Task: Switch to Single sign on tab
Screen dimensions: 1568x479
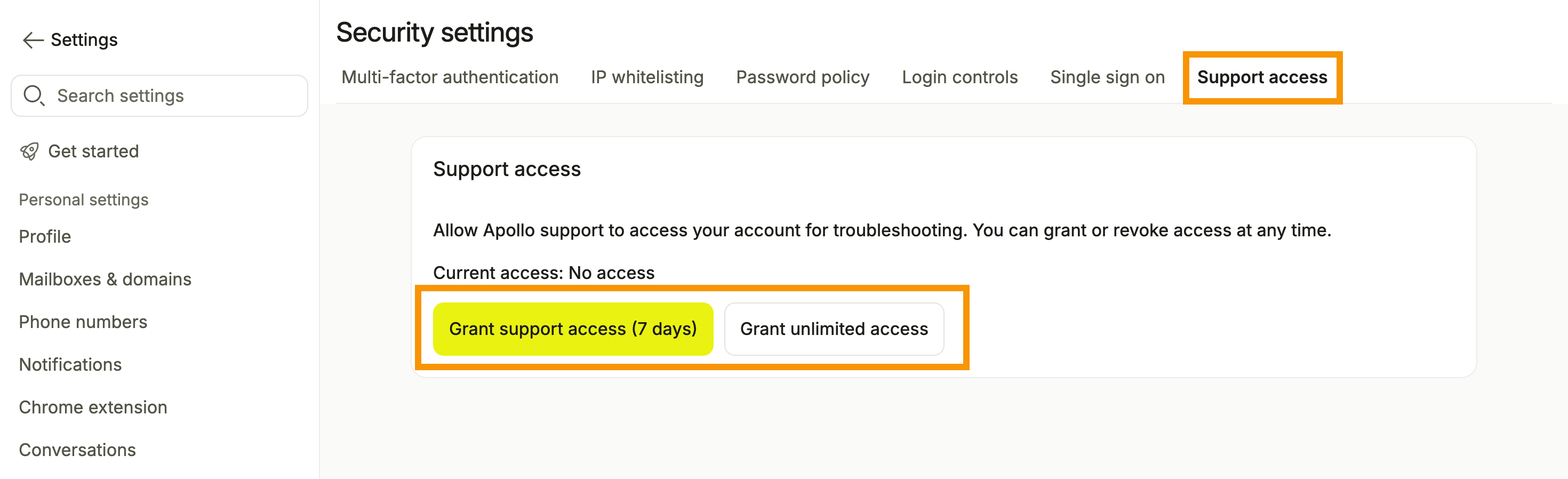Action: (1108, 77)
